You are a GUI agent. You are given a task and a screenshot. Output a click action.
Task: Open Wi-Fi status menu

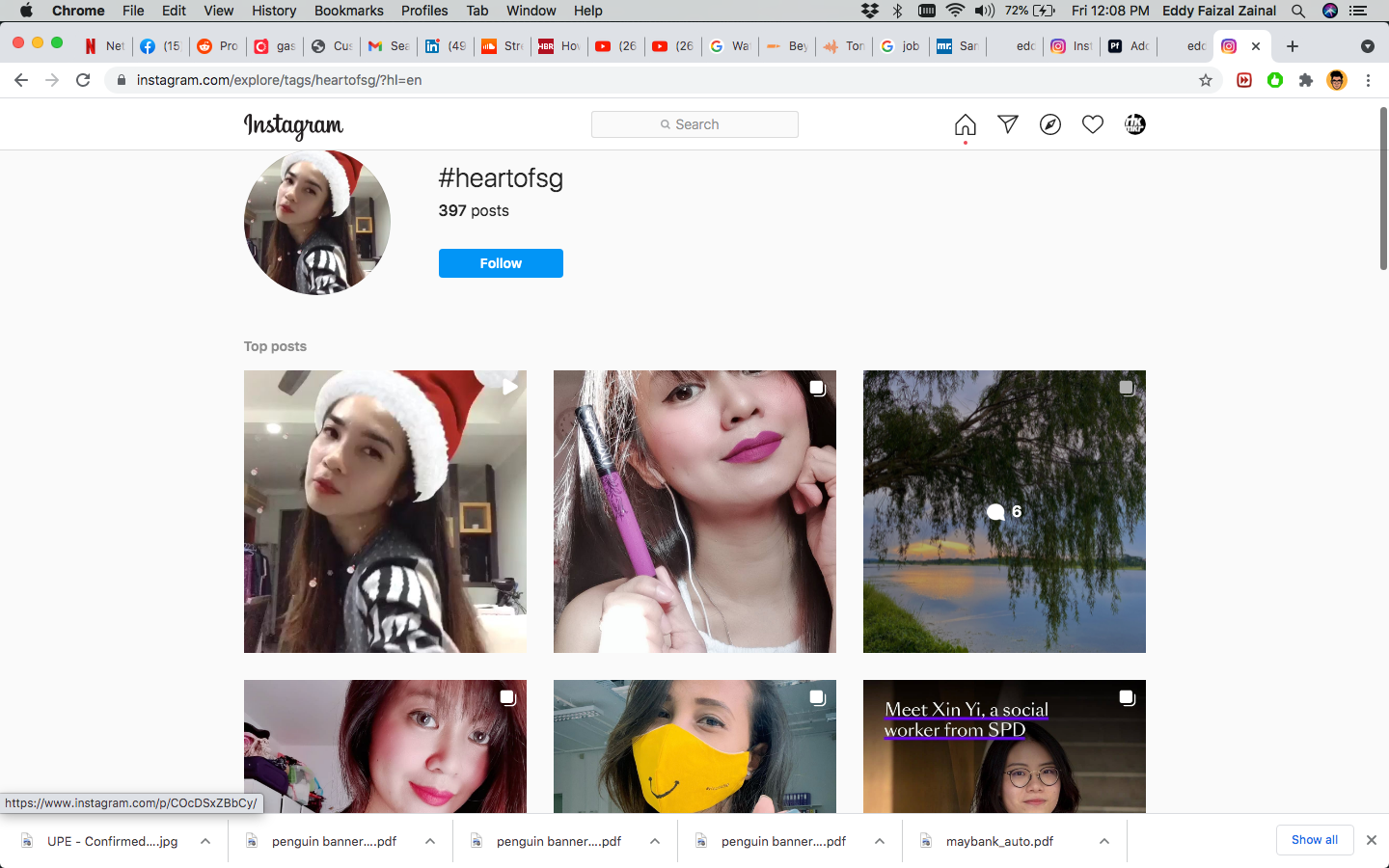pos(955,11)
